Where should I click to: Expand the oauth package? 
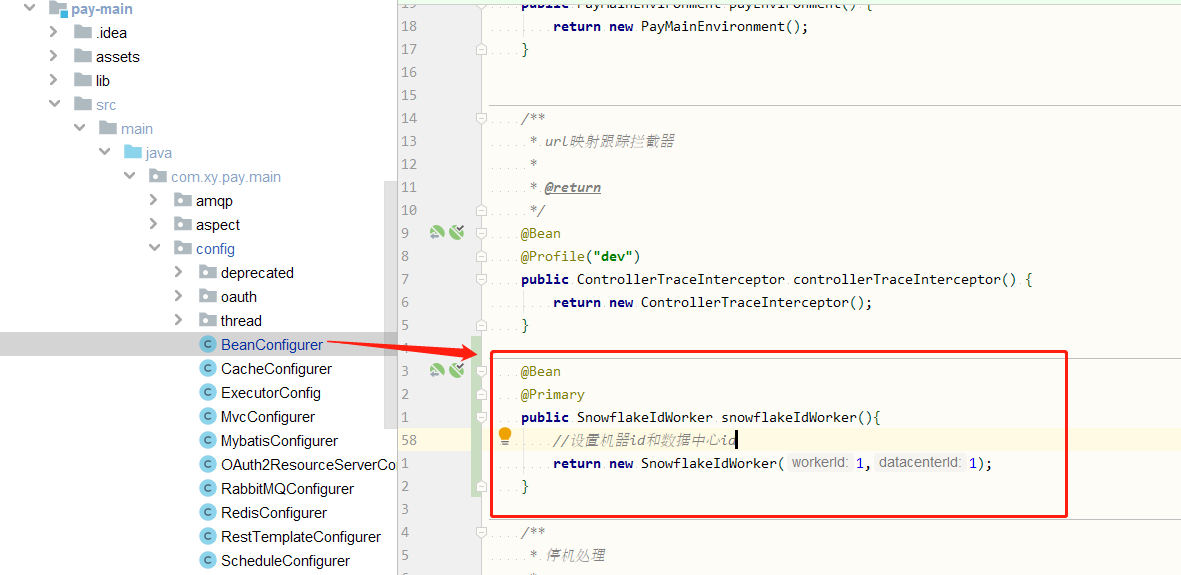(179, 296)
